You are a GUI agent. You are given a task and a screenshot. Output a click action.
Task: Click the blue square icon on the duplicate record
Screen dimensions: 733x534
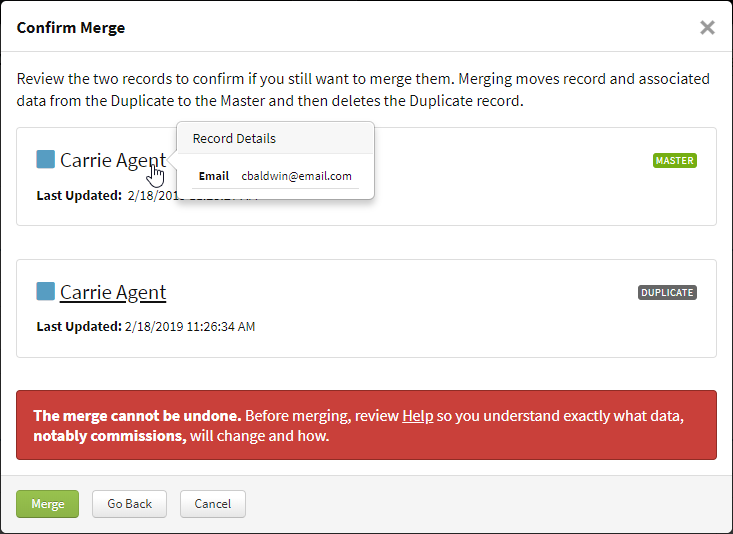pos(46,291)
